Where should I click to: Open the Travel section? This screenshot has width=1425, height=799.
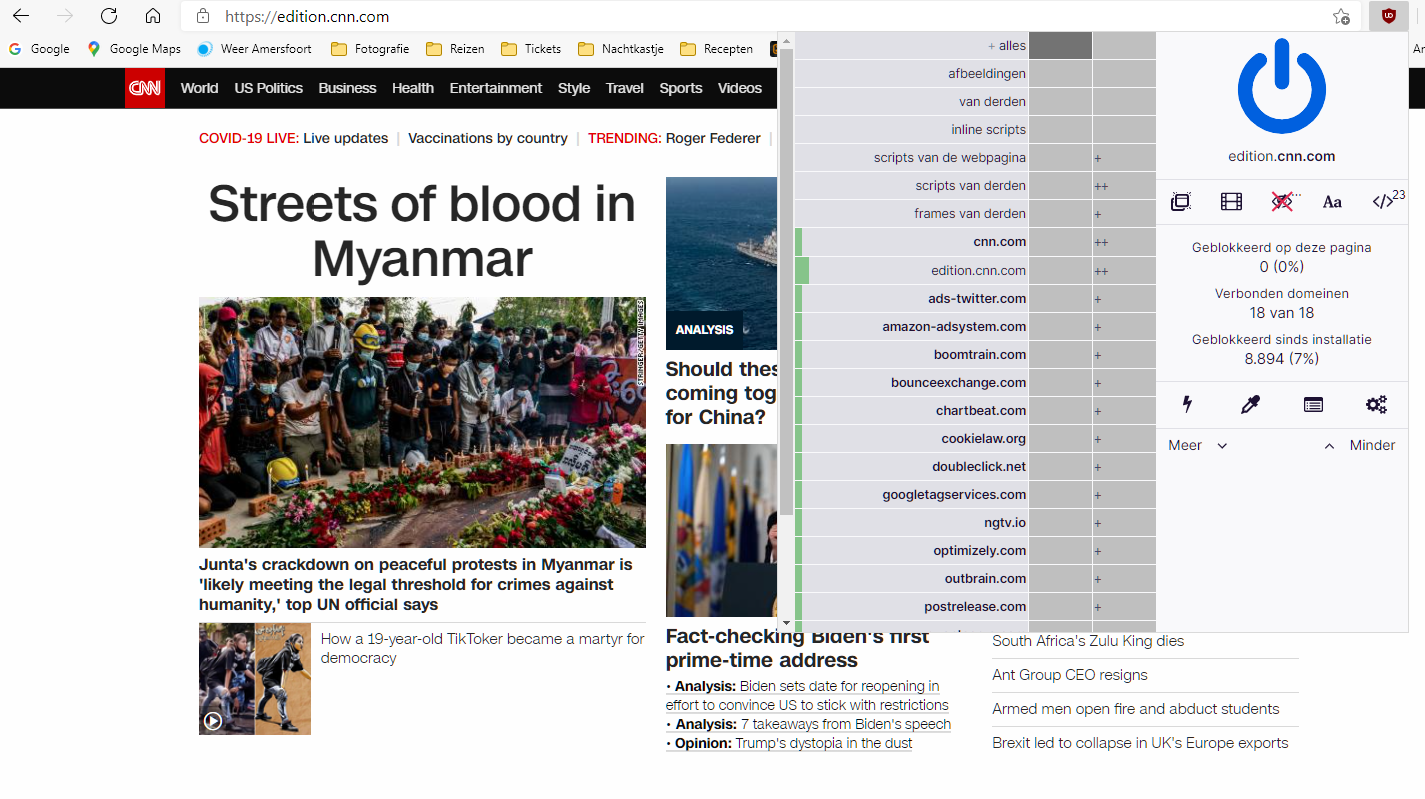[x=625, y=88]
